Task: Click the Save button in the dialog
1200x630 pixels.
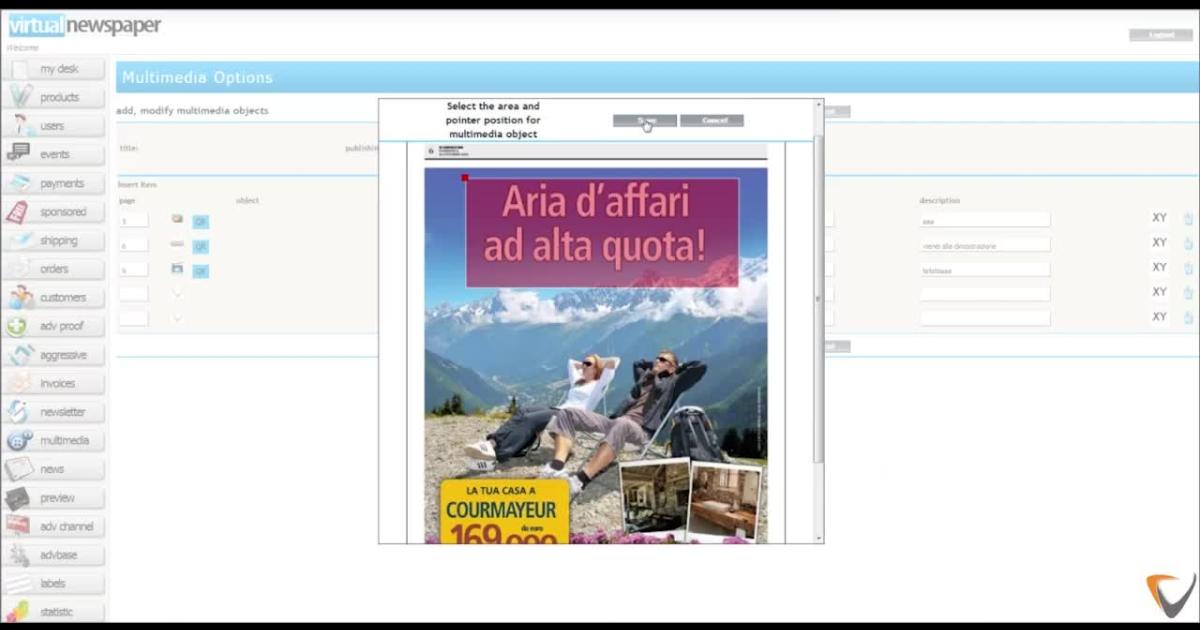Action: coord(644,121)
